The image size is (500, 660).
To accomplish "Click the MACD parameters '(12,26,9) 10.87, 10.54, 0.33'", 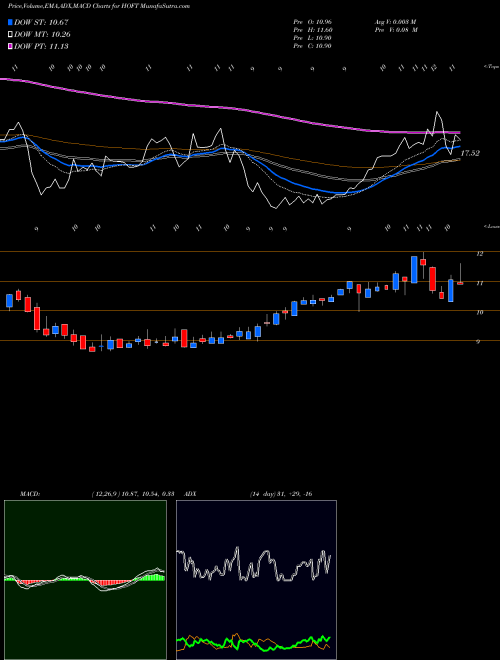I will point(133,494).
